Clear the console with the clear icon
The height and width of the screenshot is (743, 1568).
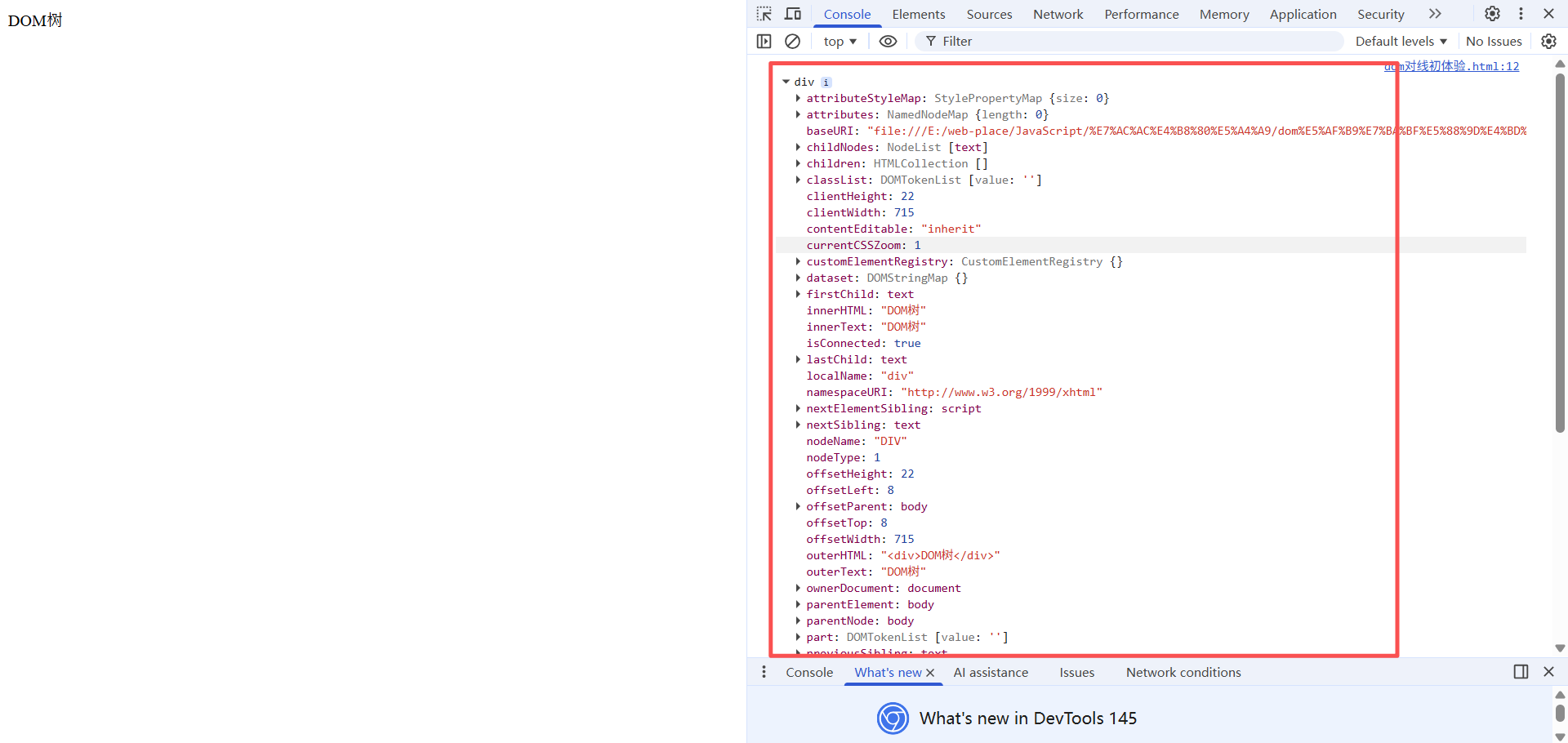792,41
